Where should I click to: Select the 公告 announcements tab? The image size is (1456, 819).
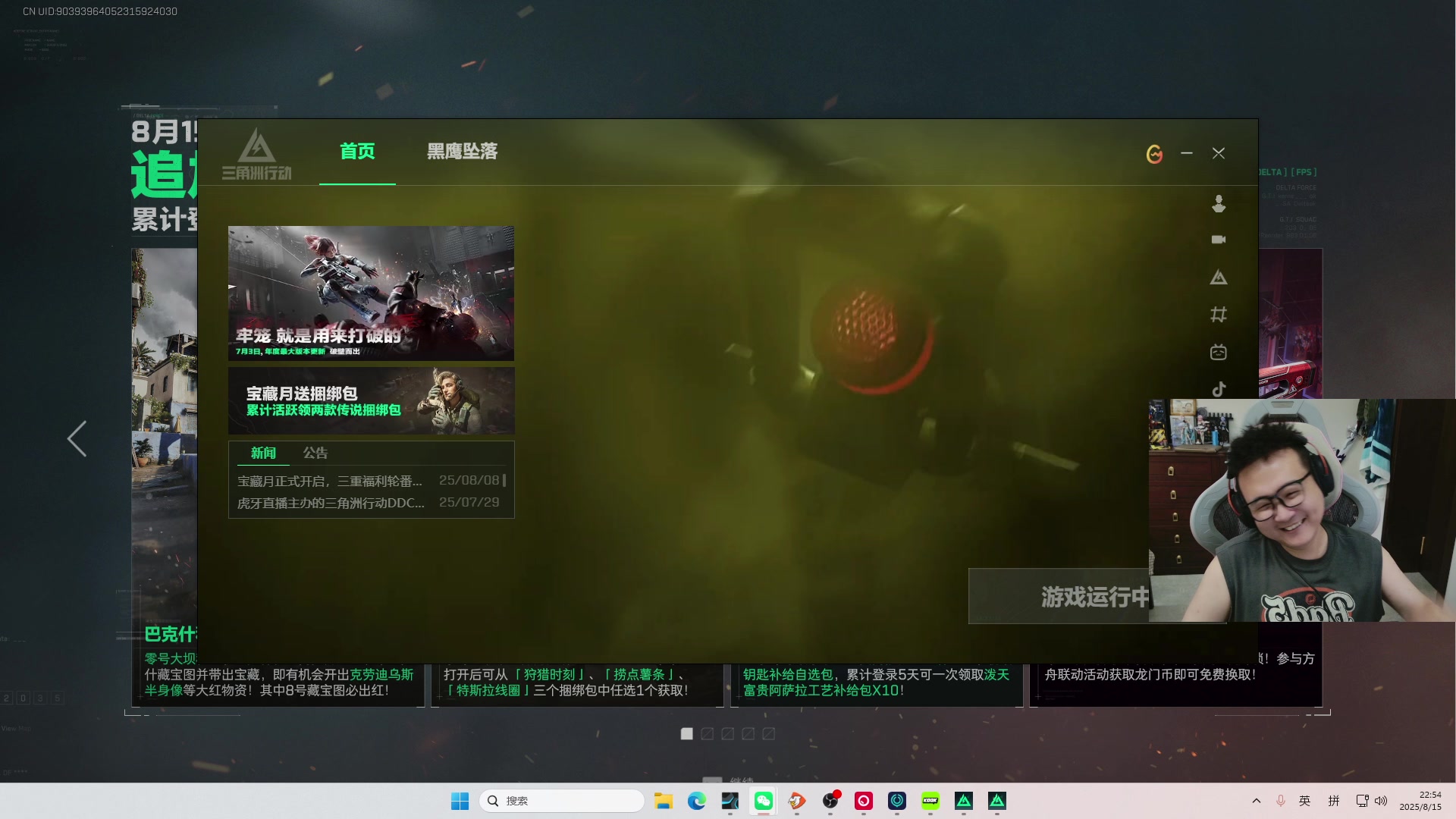pos(315,453)
